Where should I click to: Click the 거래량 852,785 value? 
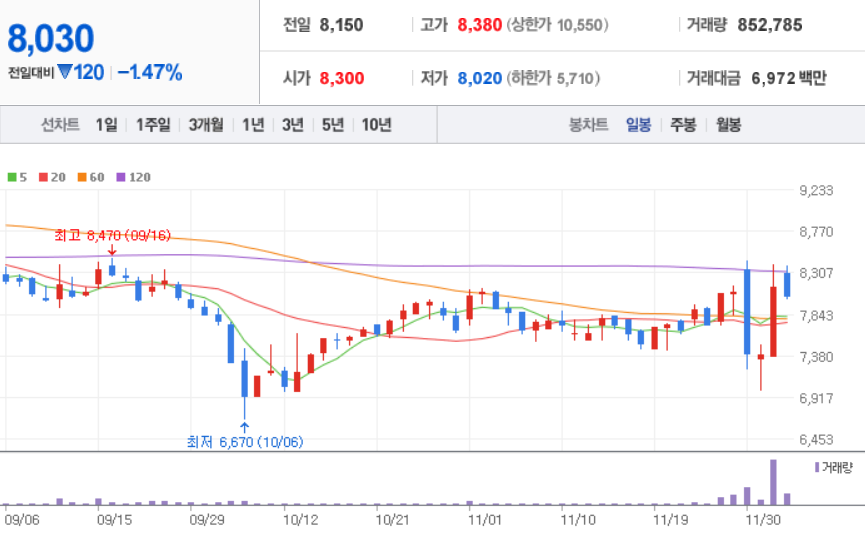click(x=770, y=25)
